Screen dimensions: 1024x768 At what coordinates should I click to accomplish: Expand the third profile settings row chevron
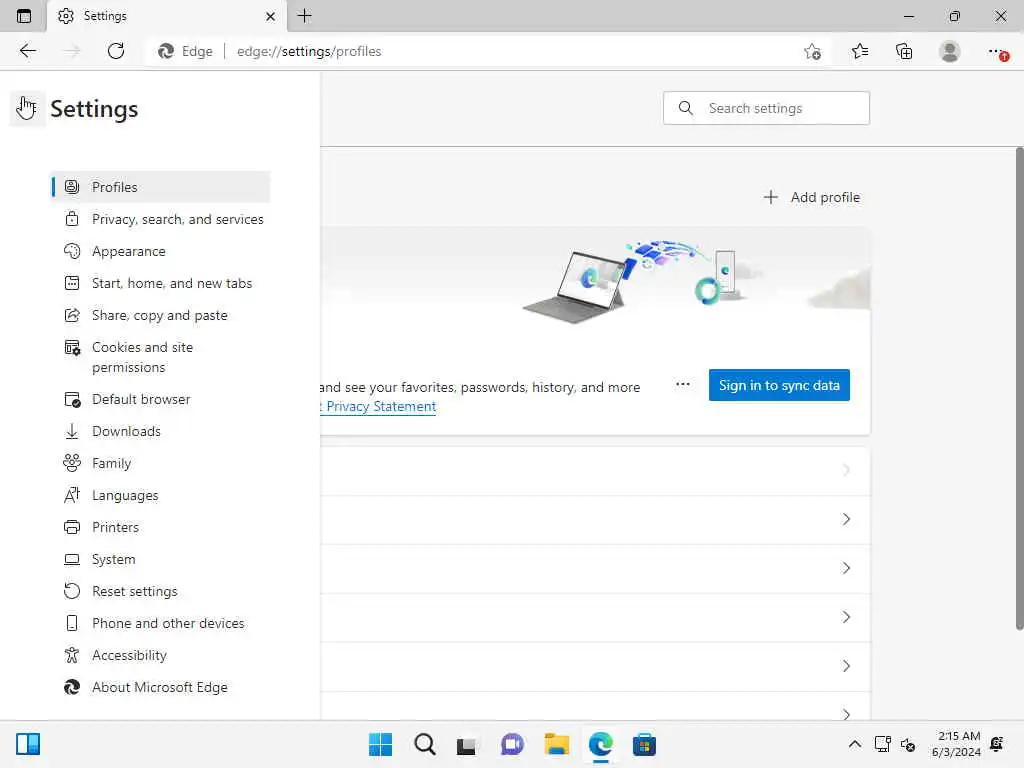(846, 568)
